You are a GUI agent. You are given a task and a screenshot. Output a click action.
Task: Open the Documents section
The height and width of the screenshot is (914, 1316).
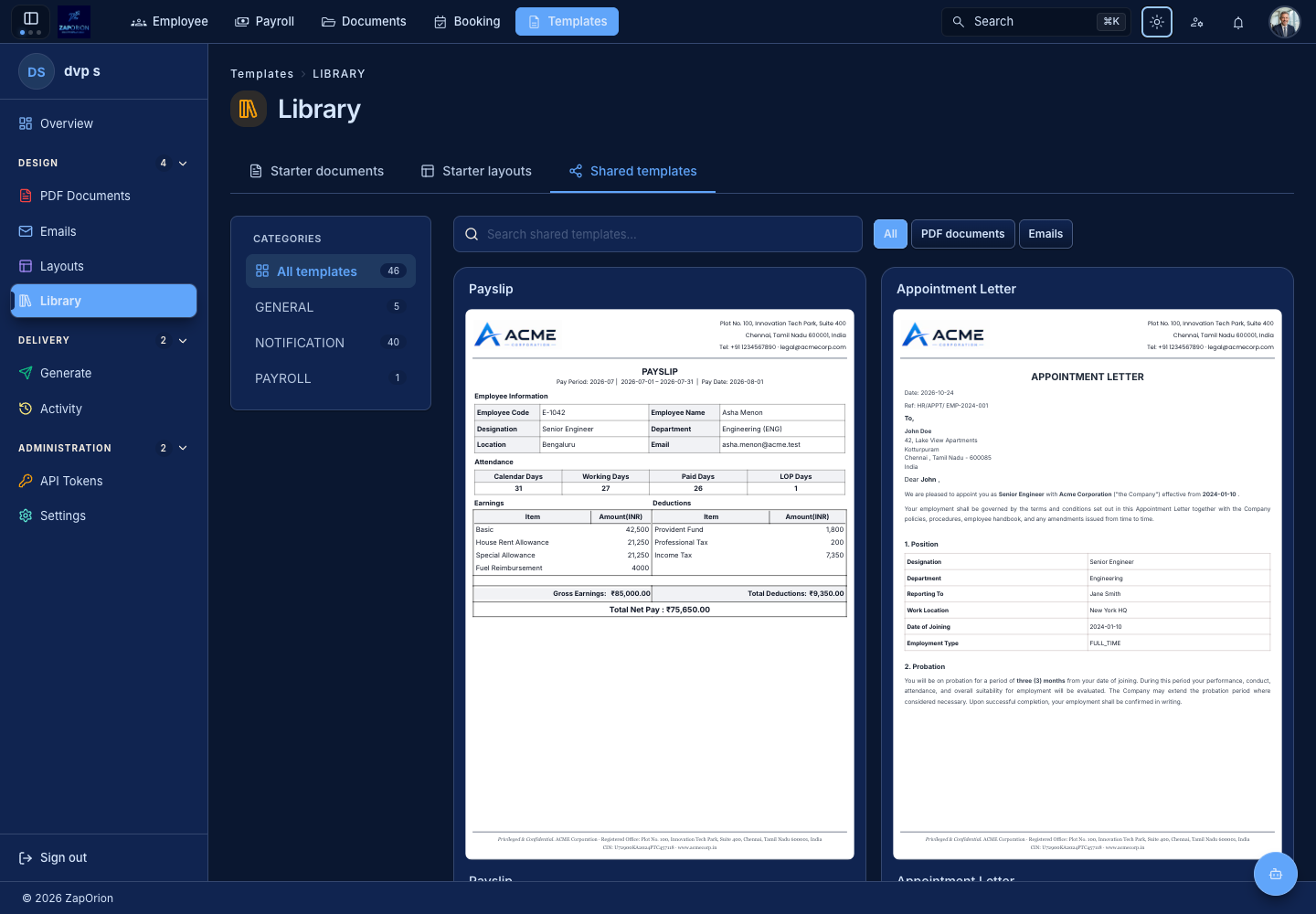tap(364, 21)
